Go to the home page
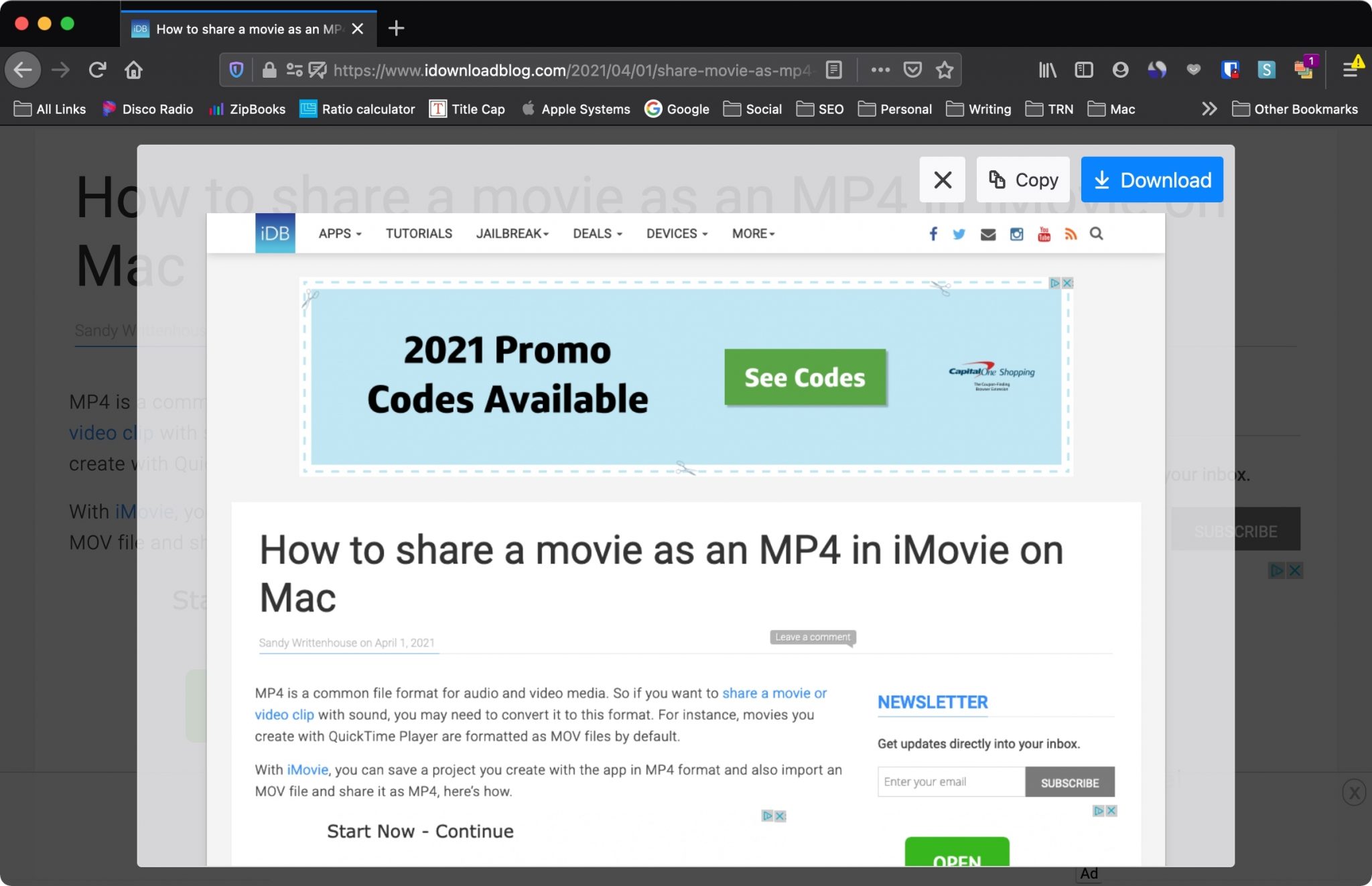The width and height of the screenshot is (1372, 886). point(133,70)
